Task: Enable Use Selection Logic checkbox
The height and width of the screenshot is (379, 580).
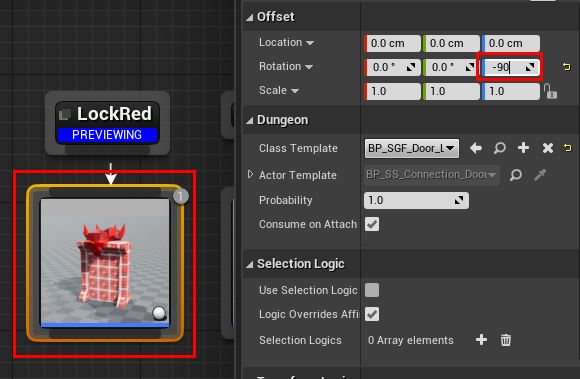Action: click(x=372, y=290)
